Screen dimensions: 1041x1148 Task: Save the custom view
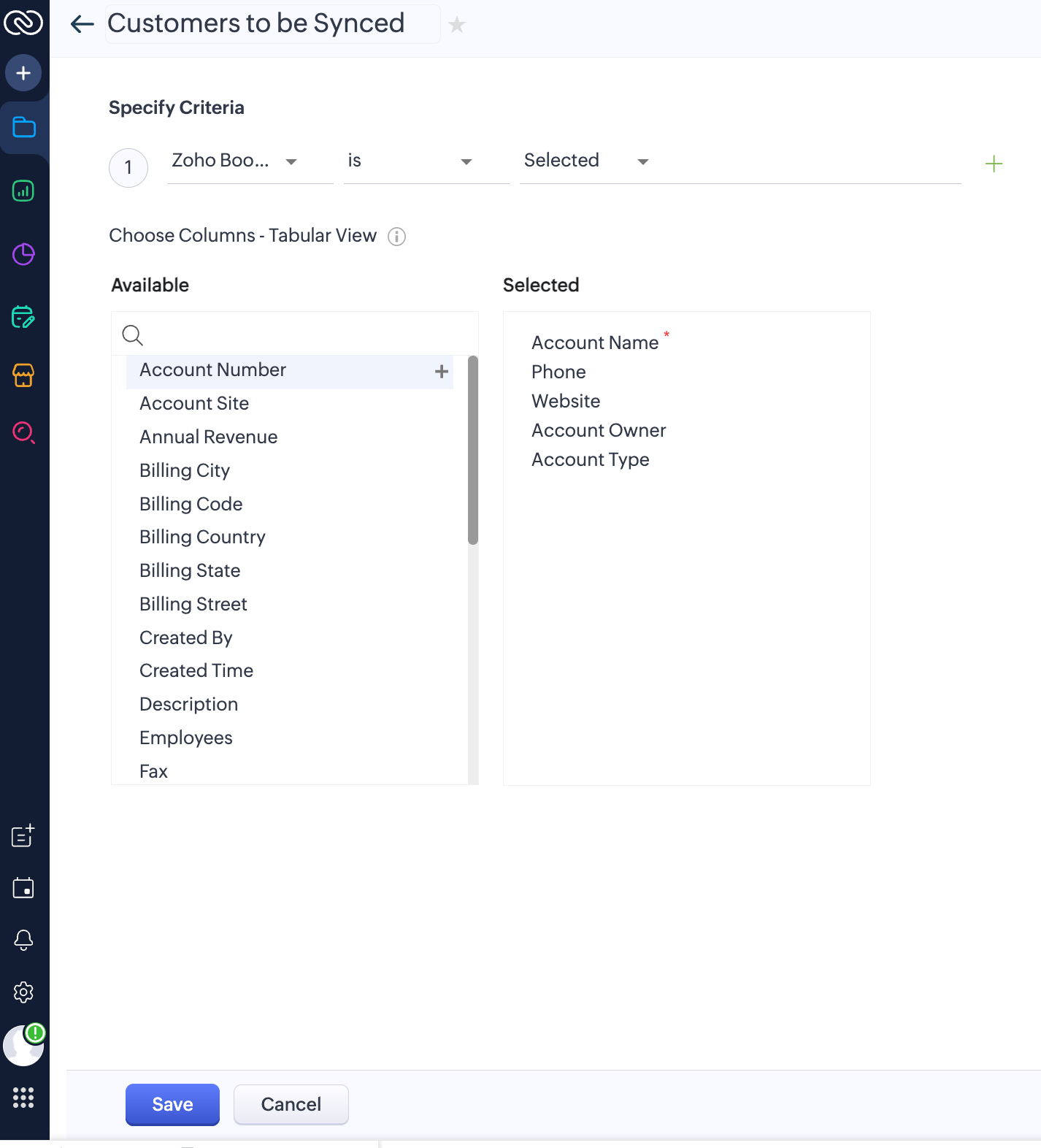pyautogui.click(x=172, y=1104)
